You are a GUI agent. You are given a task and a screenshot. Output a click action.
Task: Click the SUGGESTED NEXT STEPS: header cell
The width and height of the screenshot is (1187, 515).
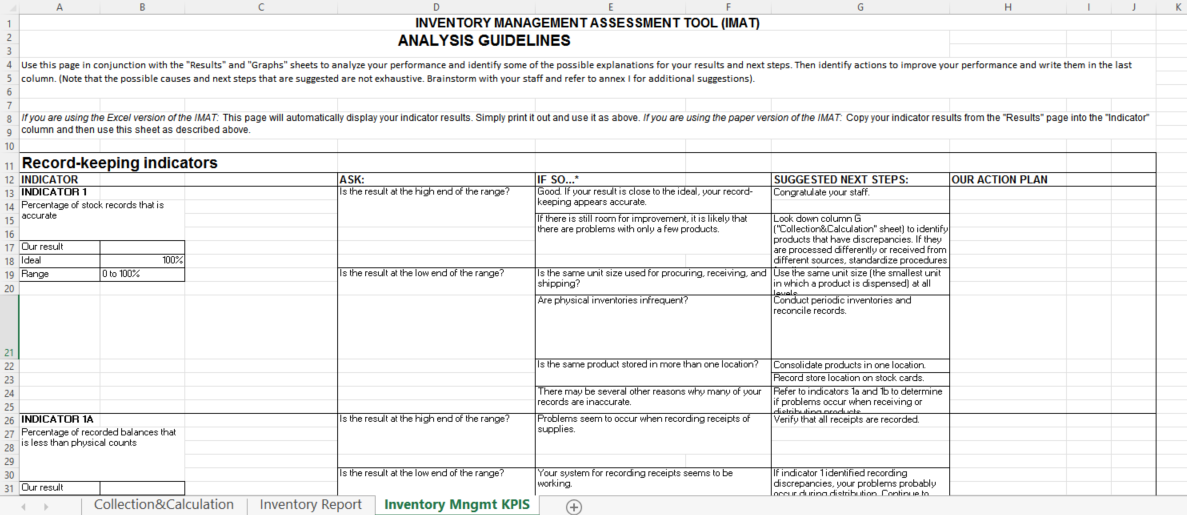pos(860,179)
